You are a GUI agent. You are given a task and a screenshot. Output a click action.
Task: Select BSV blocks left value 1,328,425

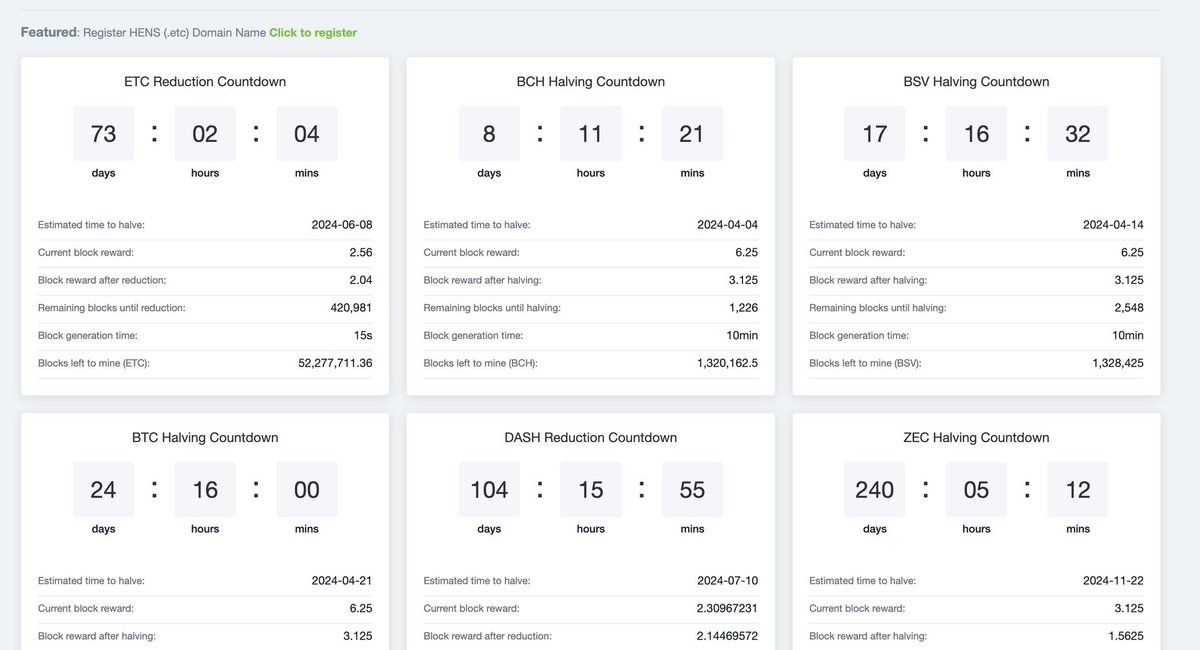point(1118,362)
